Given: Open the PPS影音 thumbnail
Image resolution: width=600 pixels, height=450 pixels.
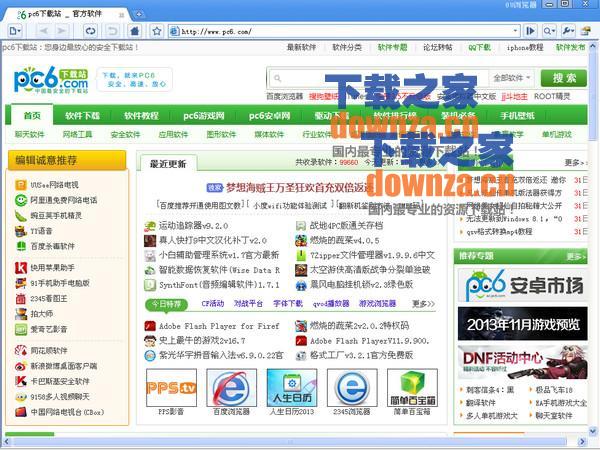Looking at the screenshot, I should 171,388.
